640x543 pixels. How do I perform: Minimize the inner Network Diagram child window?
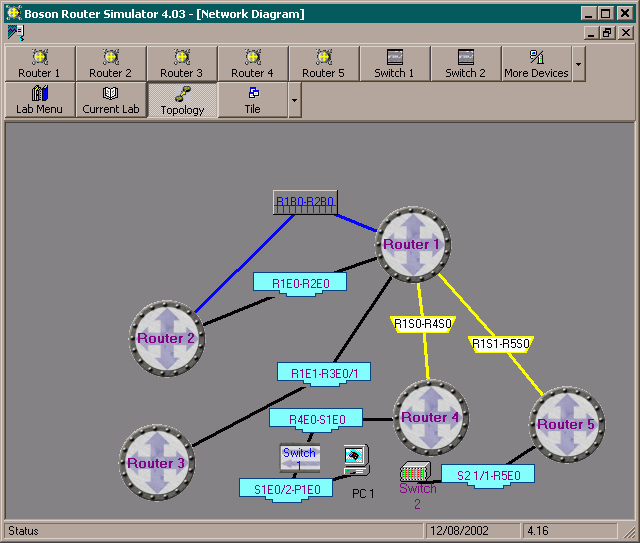click(x=591, y=33)
